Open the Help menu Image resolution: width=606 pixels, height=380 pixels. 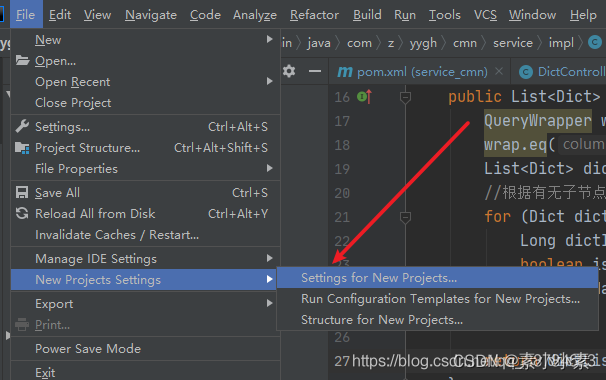(x=583, y=15)
